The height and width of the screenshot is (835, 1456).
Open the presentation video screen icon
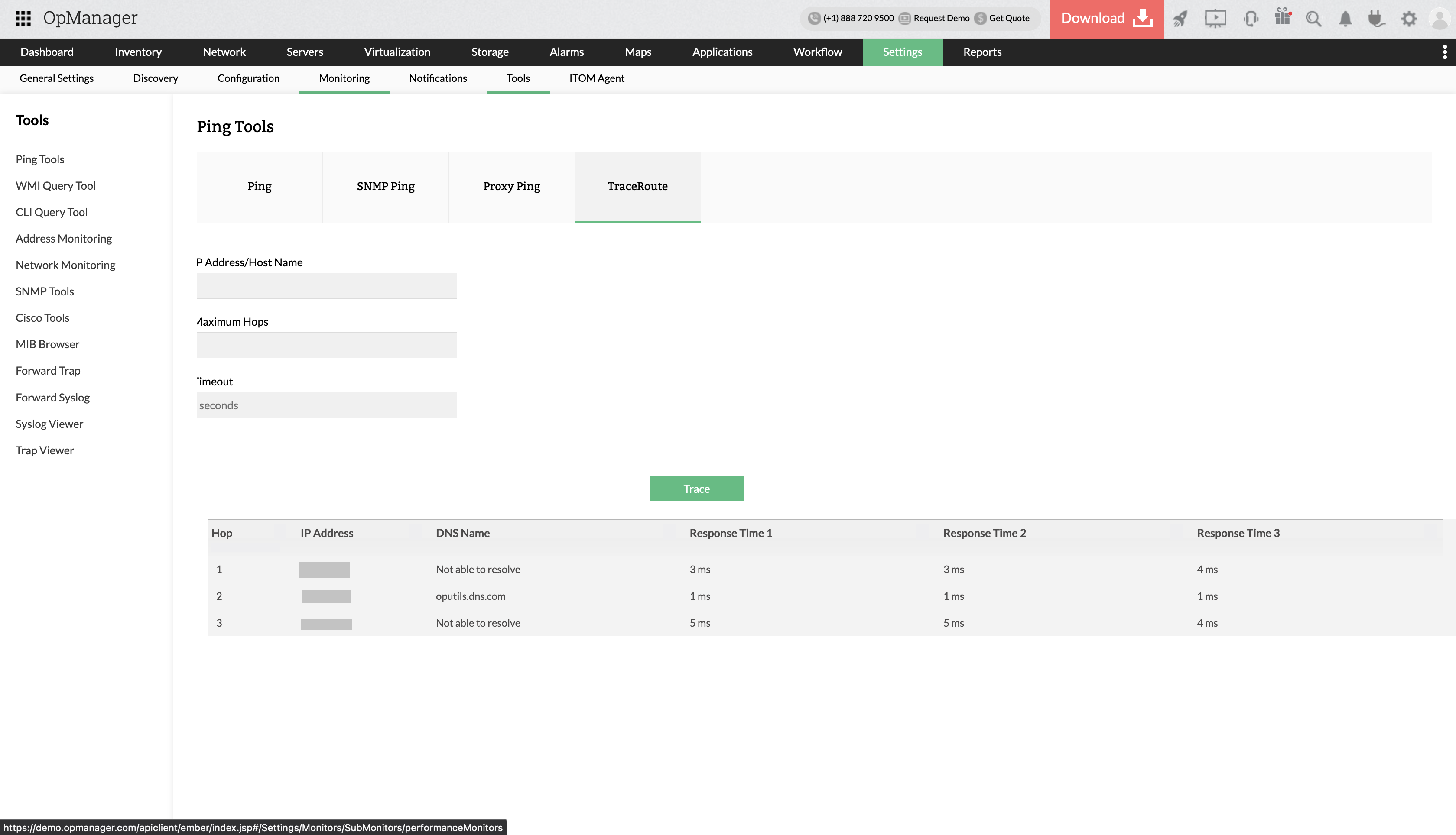click(x=1215, y=19)
